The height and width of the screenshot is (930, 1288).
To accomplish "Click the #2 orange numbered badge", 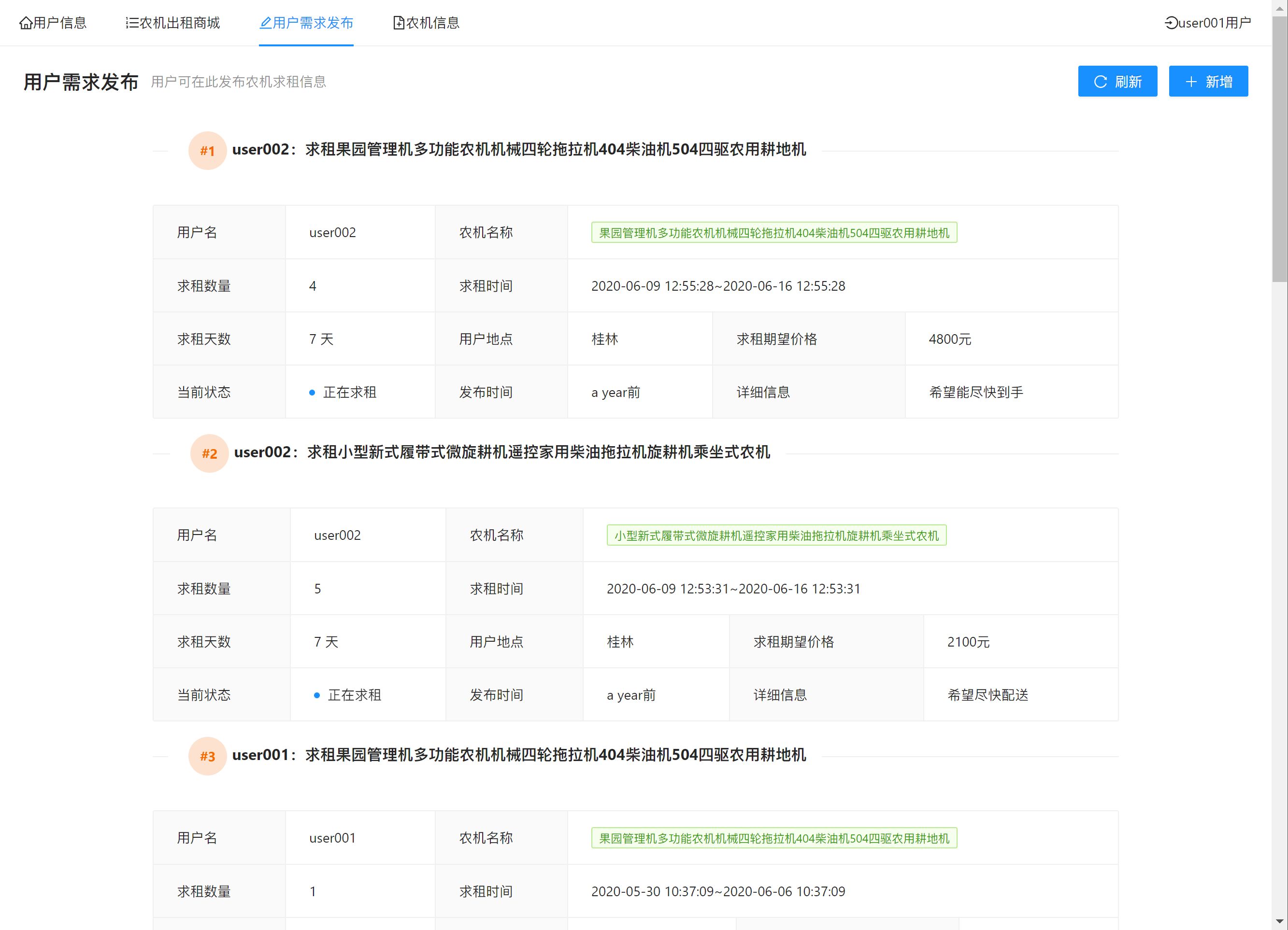I will click(209, 453).
